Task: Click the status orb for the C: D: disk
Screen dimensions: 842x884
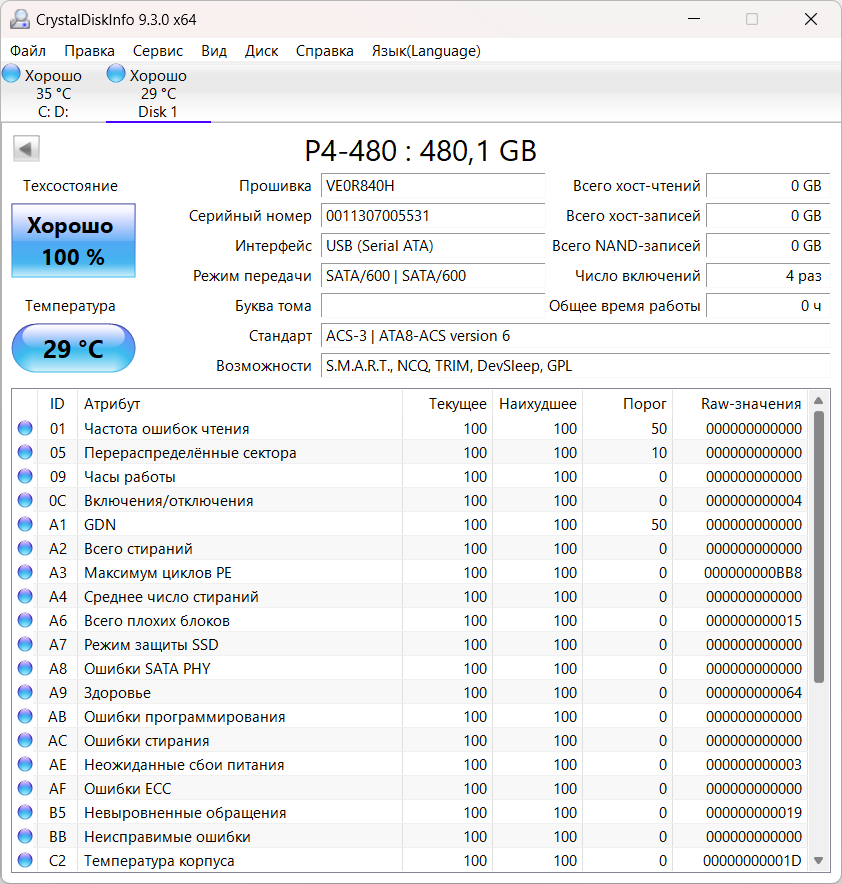Action: coord(11,74)
